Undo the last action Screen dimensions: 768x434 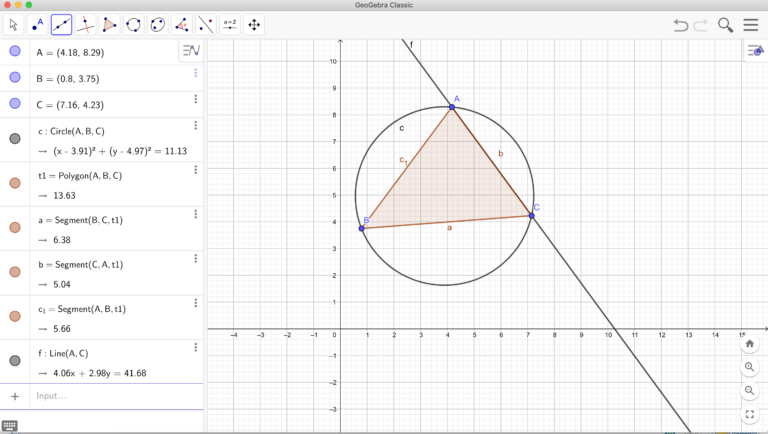[681, 25]
